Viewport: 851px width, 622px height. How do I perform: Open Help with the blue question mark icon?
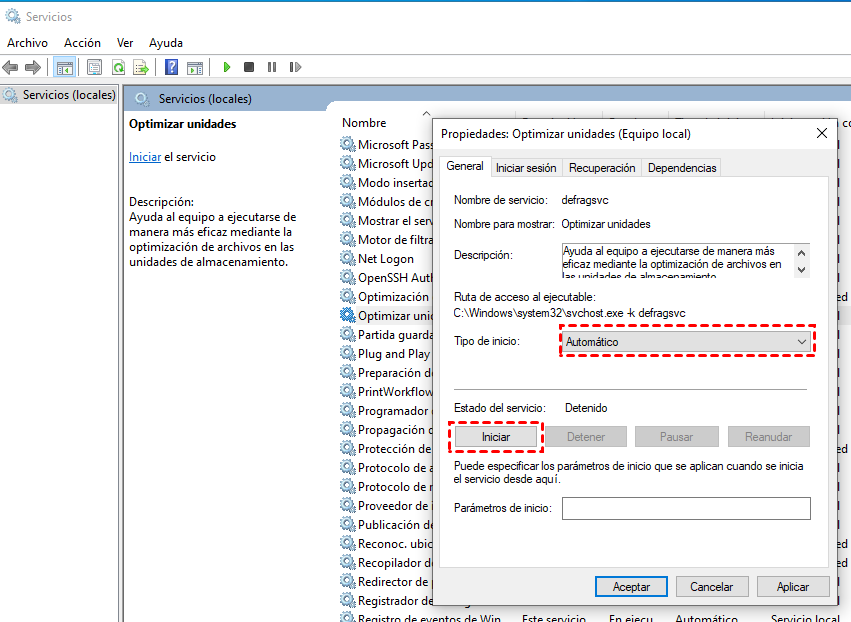170,67
